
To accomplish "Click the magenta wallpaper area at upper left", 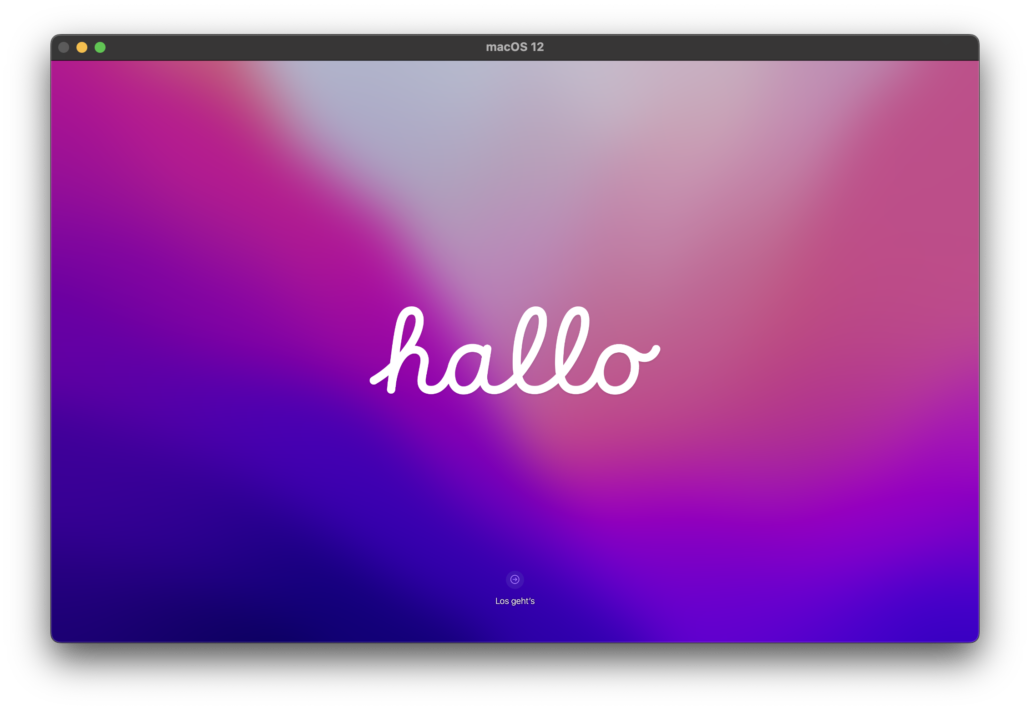I will [150, 150].
